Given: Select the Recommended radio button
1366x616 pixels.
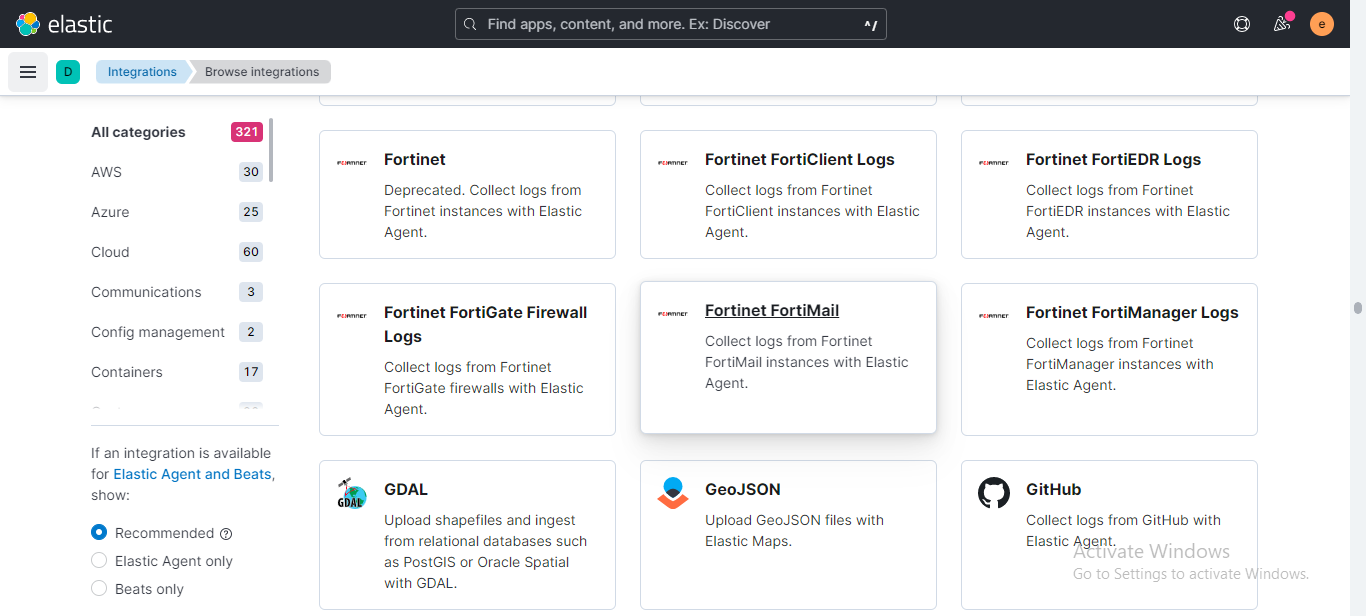Looking at the screenshot, I should pyautogui.click(x=98, y=532).
